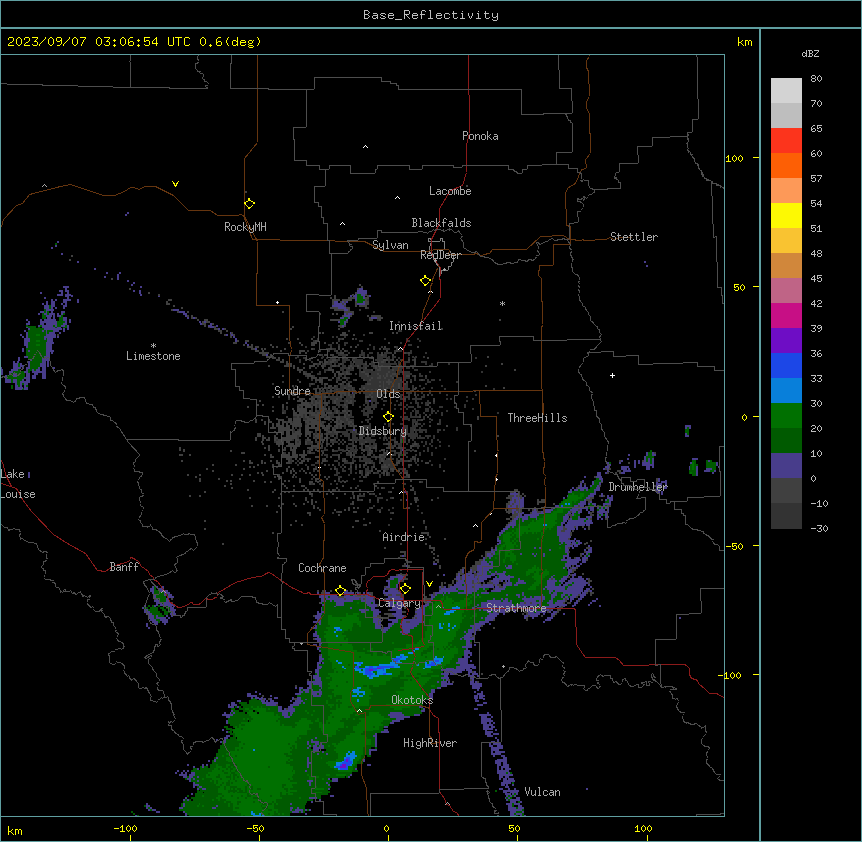Click the km unit label at bottom left
Screen dimensions: 862x842
pos(15,830)
